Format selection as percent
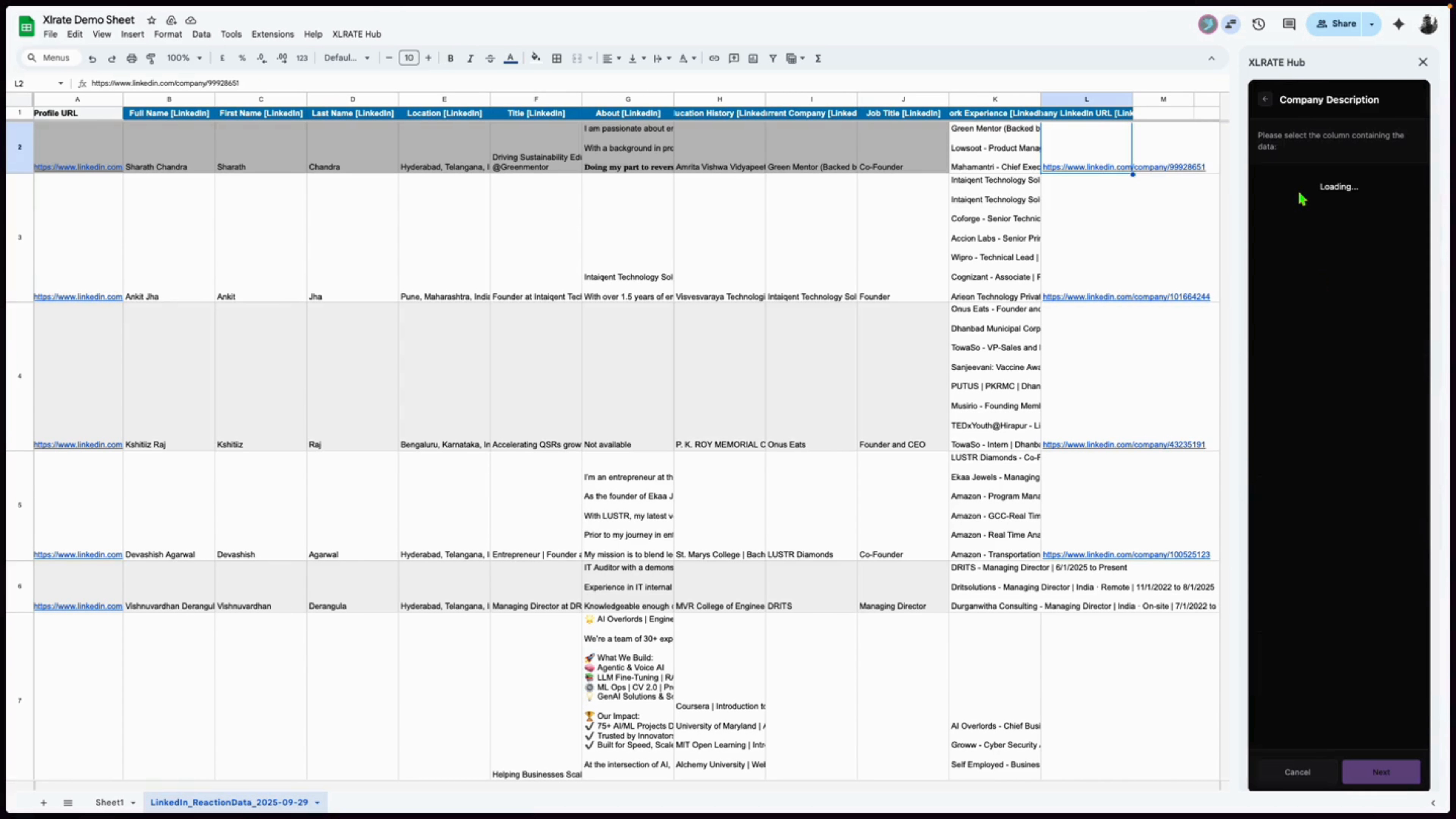1456x819 pixels. [x=243, y=58]
